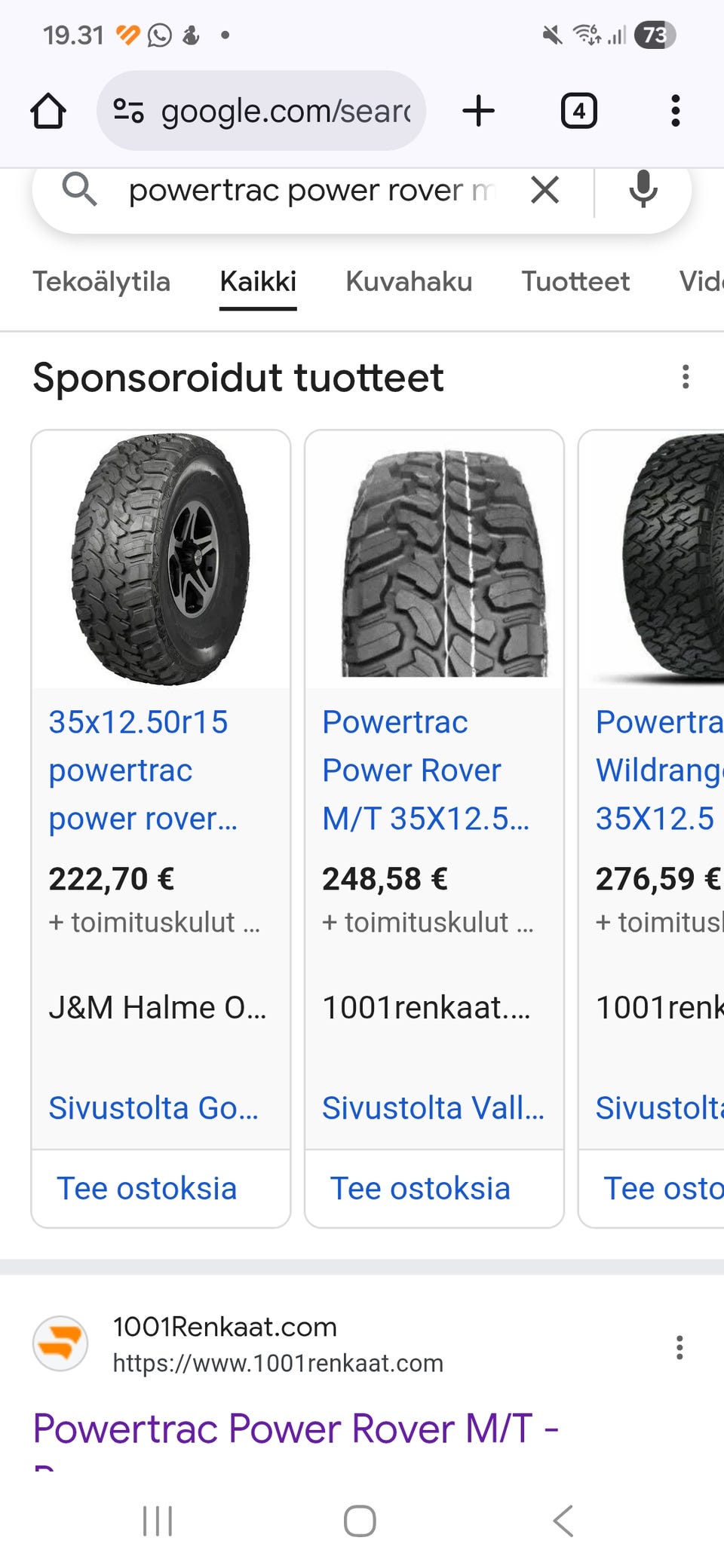
Task: Open the tab switcher showing 4 tabs
Action: [x=578, y=112]
